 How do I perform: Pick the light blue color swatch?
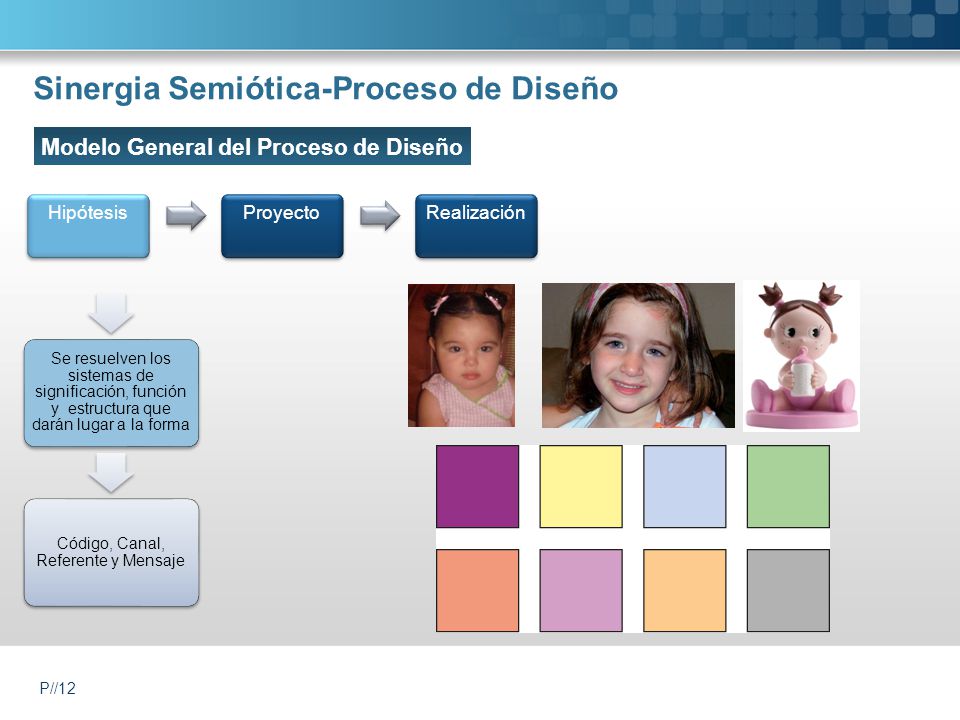pos(684,486)
